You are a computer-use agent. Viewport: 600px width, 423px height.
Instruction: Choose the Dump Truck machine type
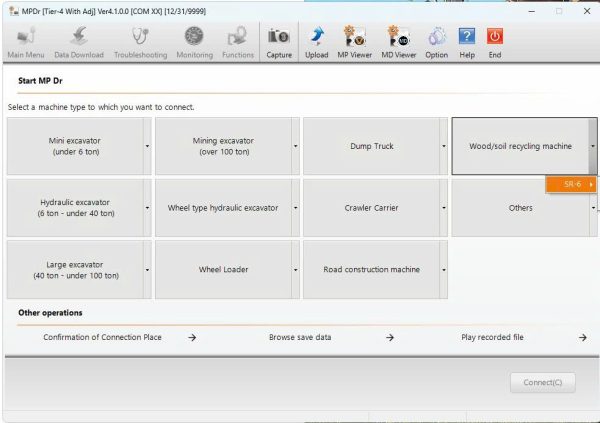click(x=372, y=146)
